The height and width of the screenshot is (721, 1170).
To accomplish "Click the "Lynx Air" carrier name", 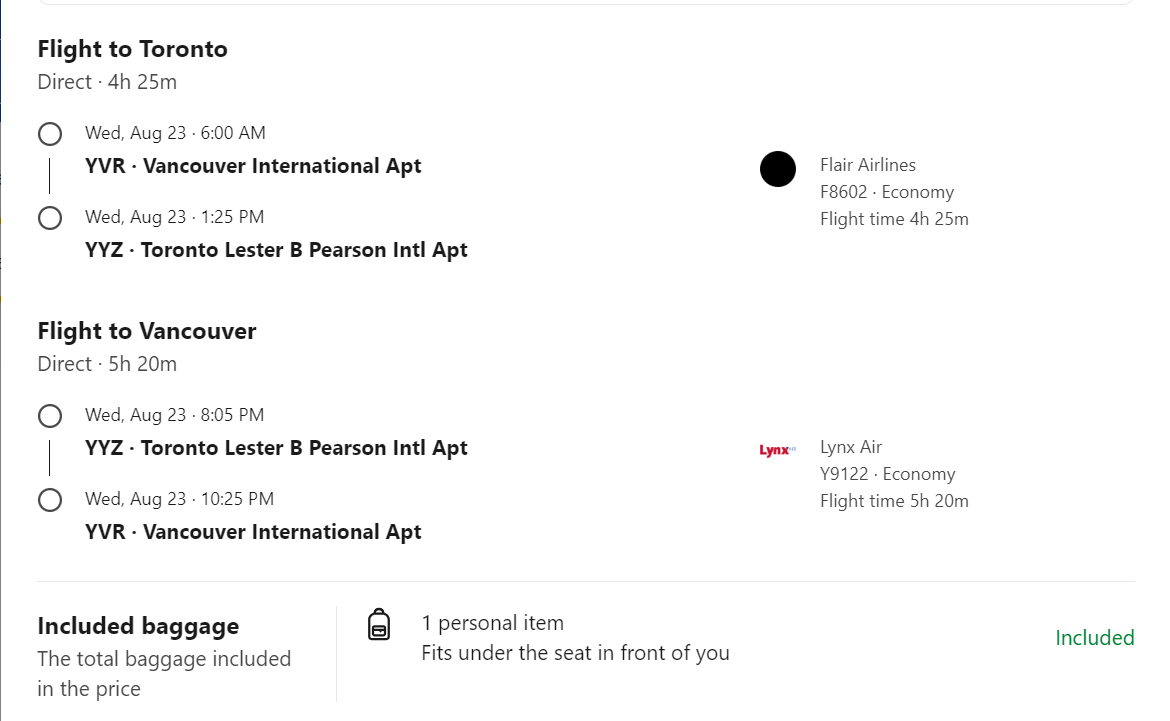I will tap(850, 447).
